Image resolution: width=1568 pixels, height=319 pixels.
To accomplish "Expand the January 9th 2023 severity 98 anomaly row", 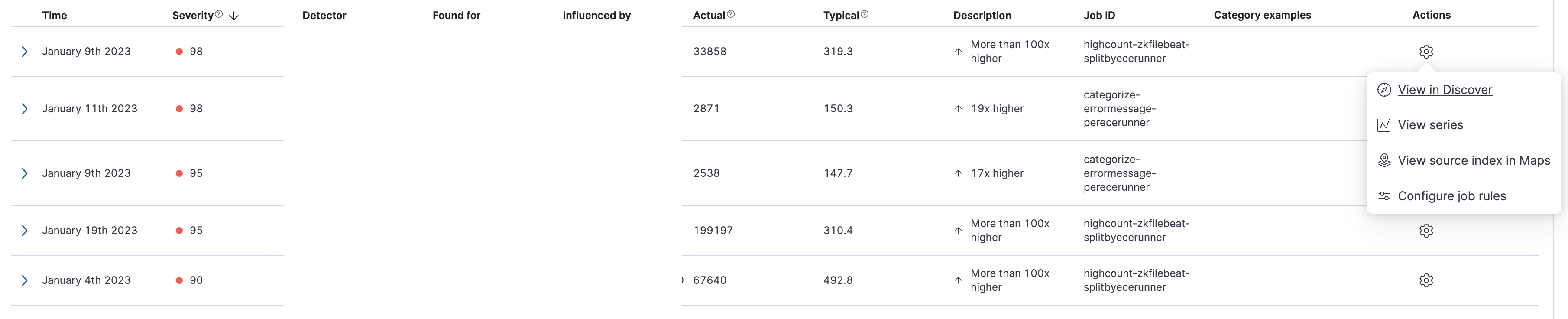I will pyautogui.click(x=24, y=51).
